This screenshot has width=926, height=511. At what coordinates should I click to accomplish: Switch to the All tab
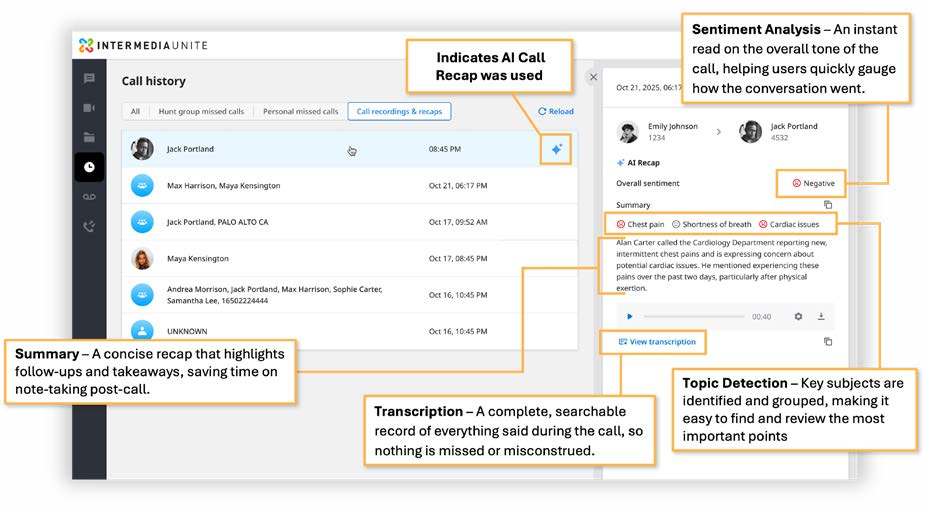(135, 111)
